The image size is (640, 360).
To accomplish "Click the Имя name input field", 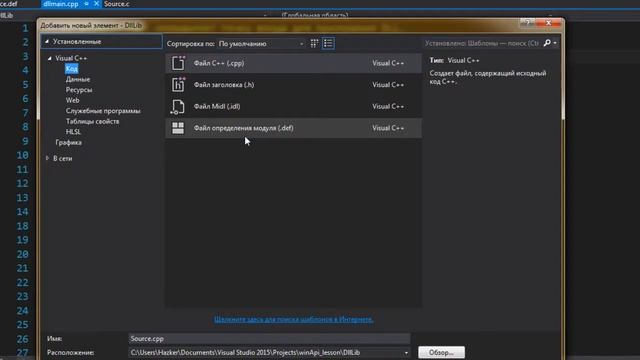I will pyautogui.click(x=269, y=338).
